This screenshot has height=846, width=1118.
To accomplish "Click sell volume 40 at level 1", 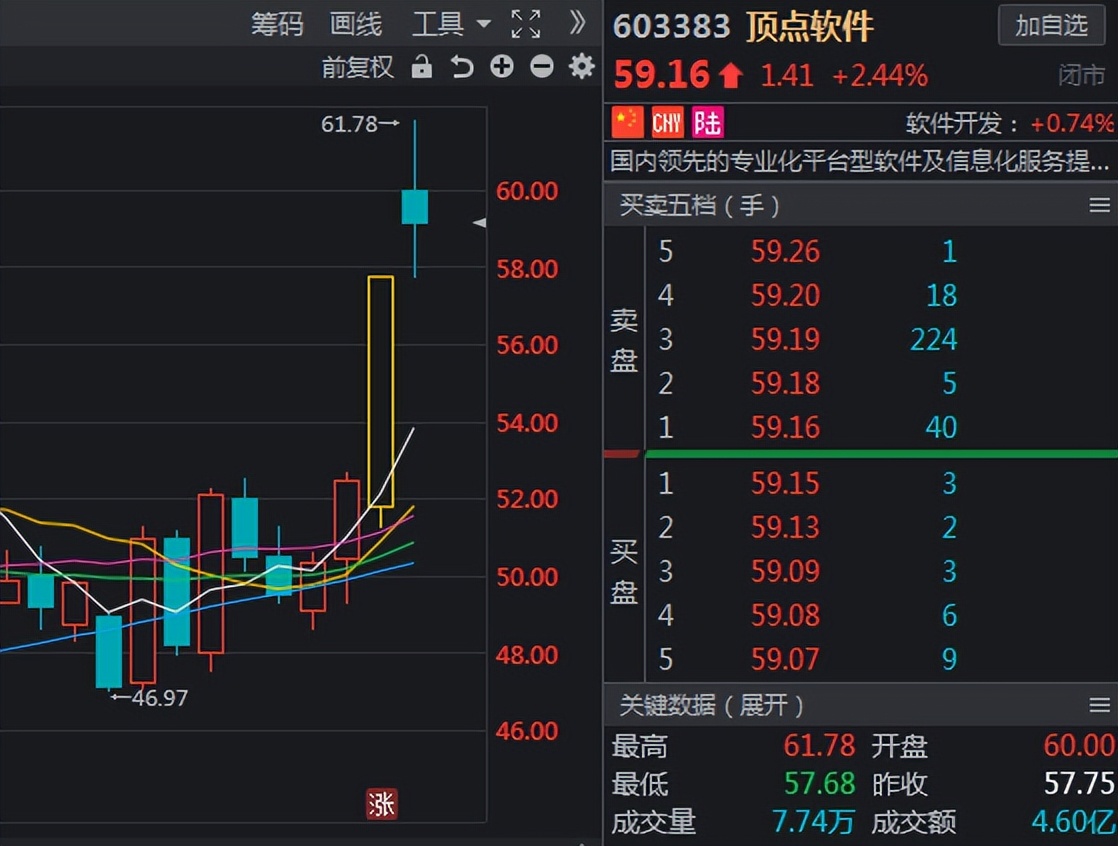I will point(941,428).
